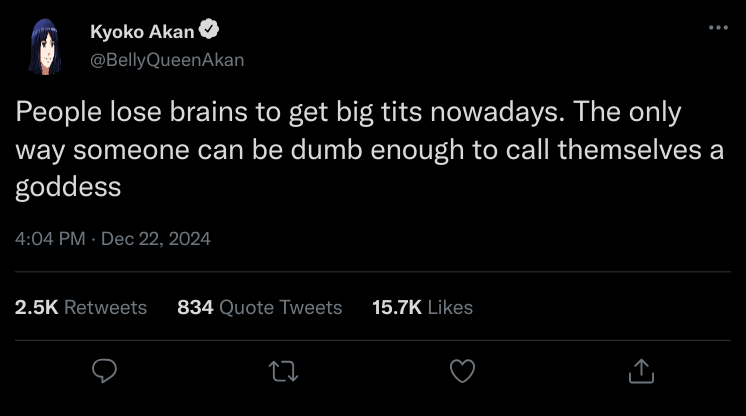
Task: Click the Dec 22, 2024 date
Action: tap(156, 239)
